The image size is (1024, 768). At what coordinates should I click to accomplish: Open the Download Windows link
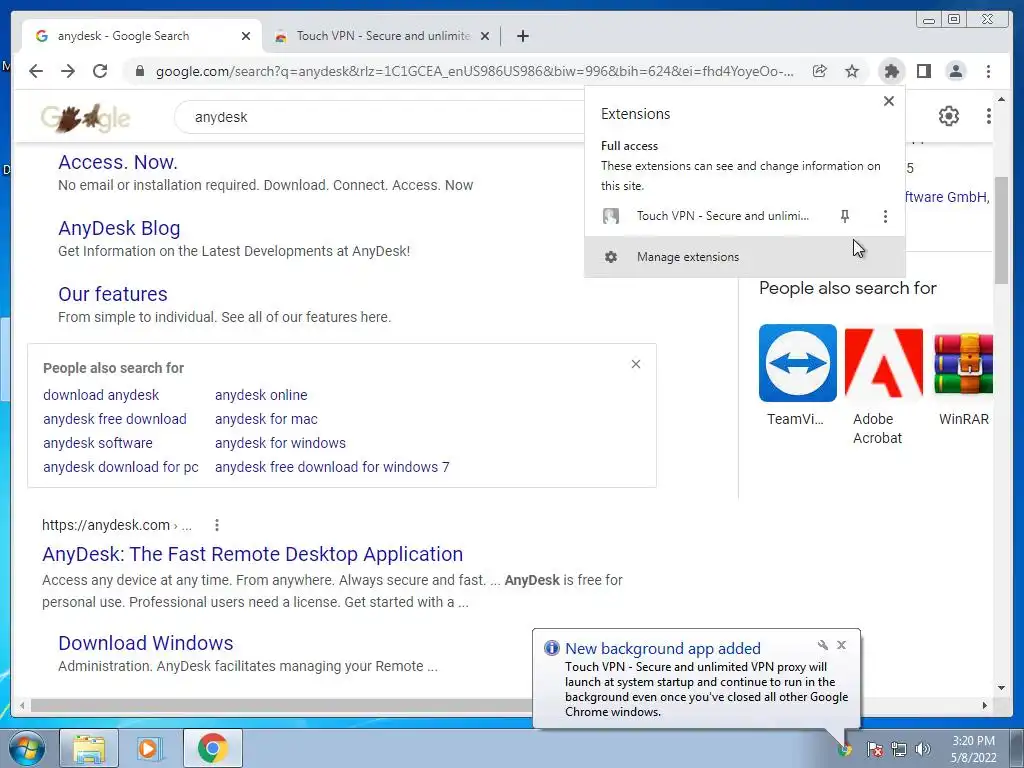click(x=146, y=643)
